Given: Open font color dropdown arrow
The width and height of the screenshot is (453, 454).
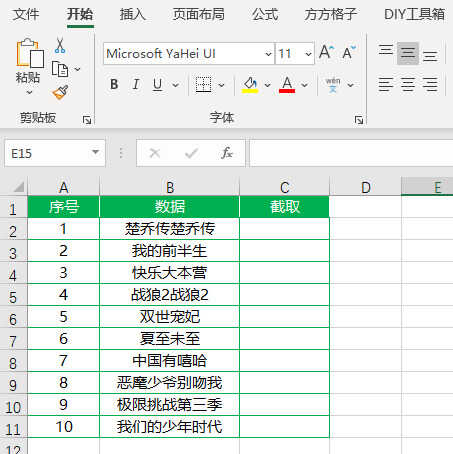Looking at the screenshot, I should (304, 85).
